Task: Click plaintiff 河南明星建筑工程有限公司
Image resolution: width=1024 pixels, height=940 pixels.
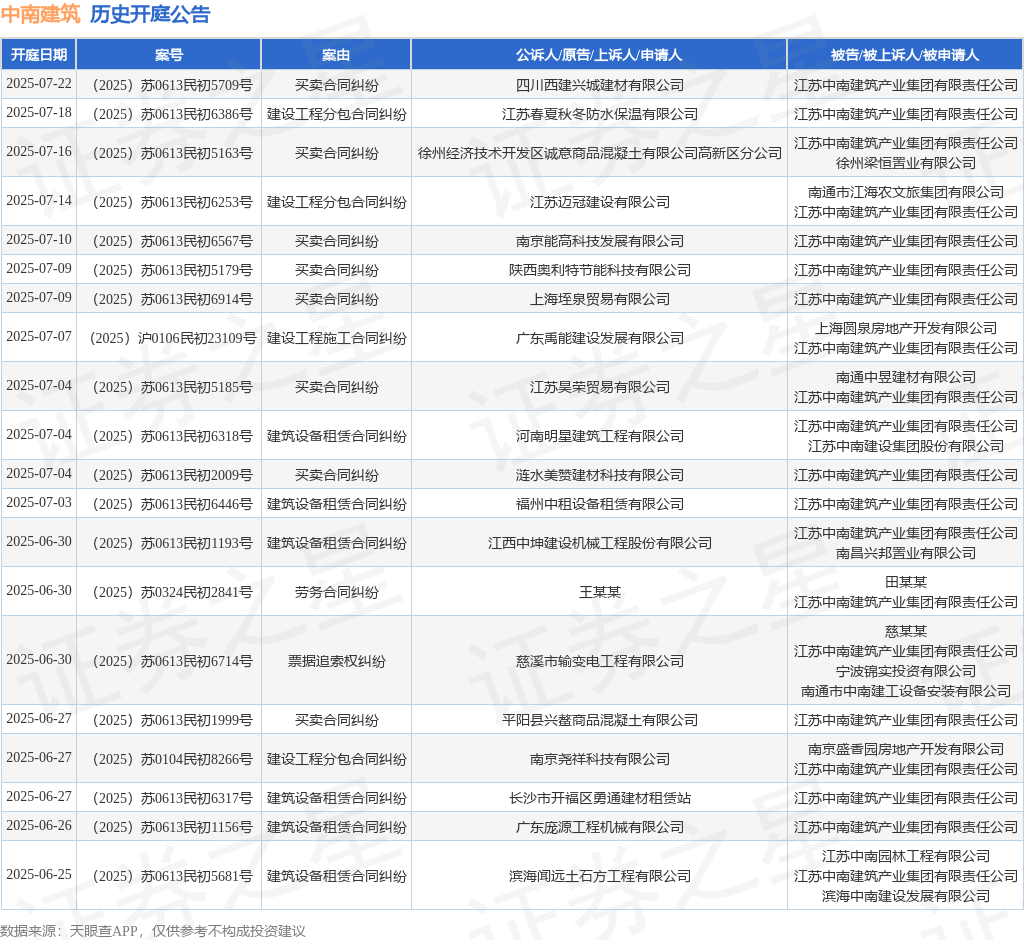Action: click(600, 436)
